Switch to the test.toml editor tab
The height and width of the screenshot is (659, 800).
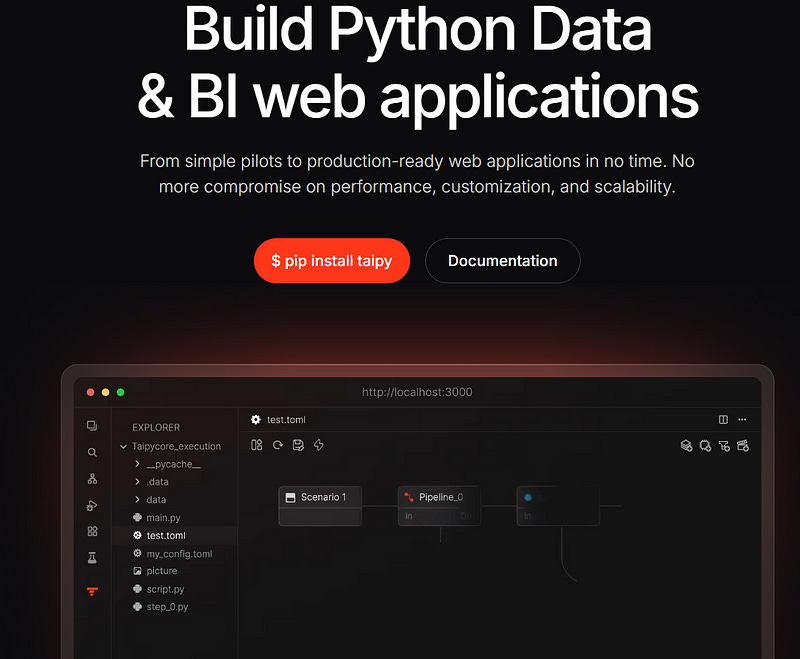point(279,420)
